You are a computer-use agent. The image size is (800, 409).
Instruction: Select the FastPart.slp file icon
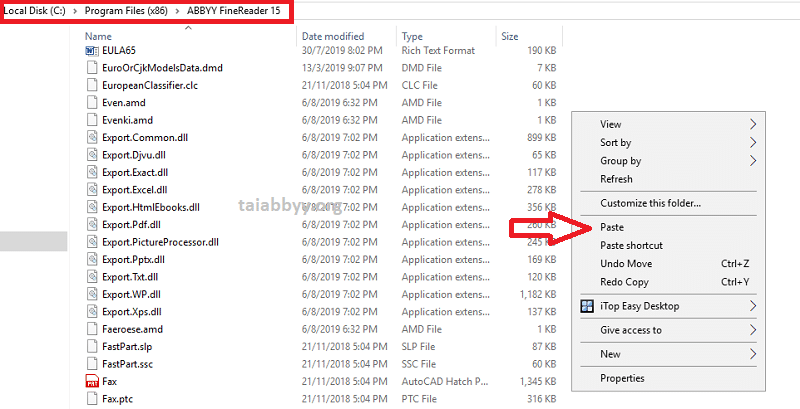coord(92,346)
